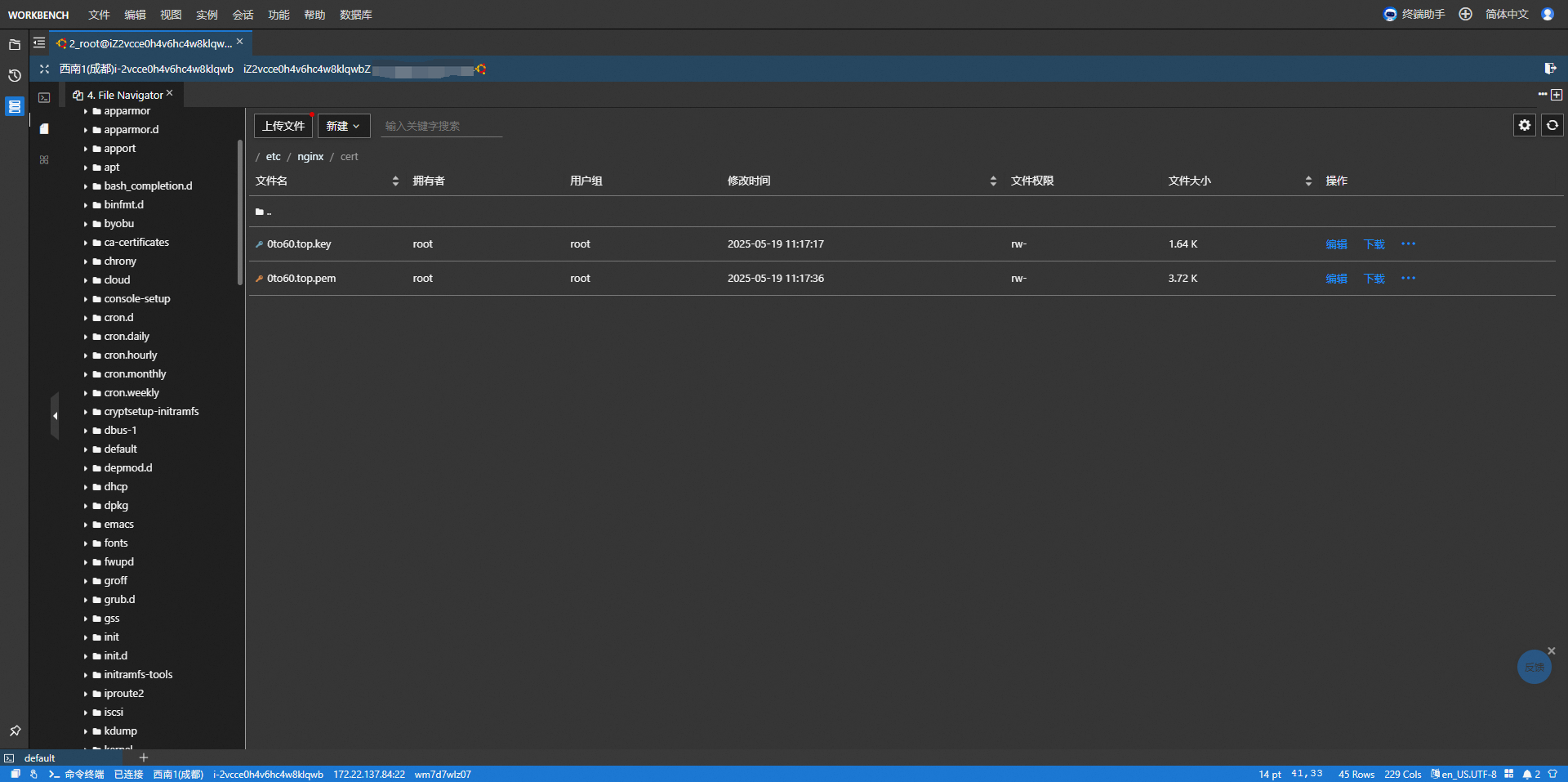Switch to the 4. File Navigator tab
Screen dimensions: 1568x782
[124, 95]
